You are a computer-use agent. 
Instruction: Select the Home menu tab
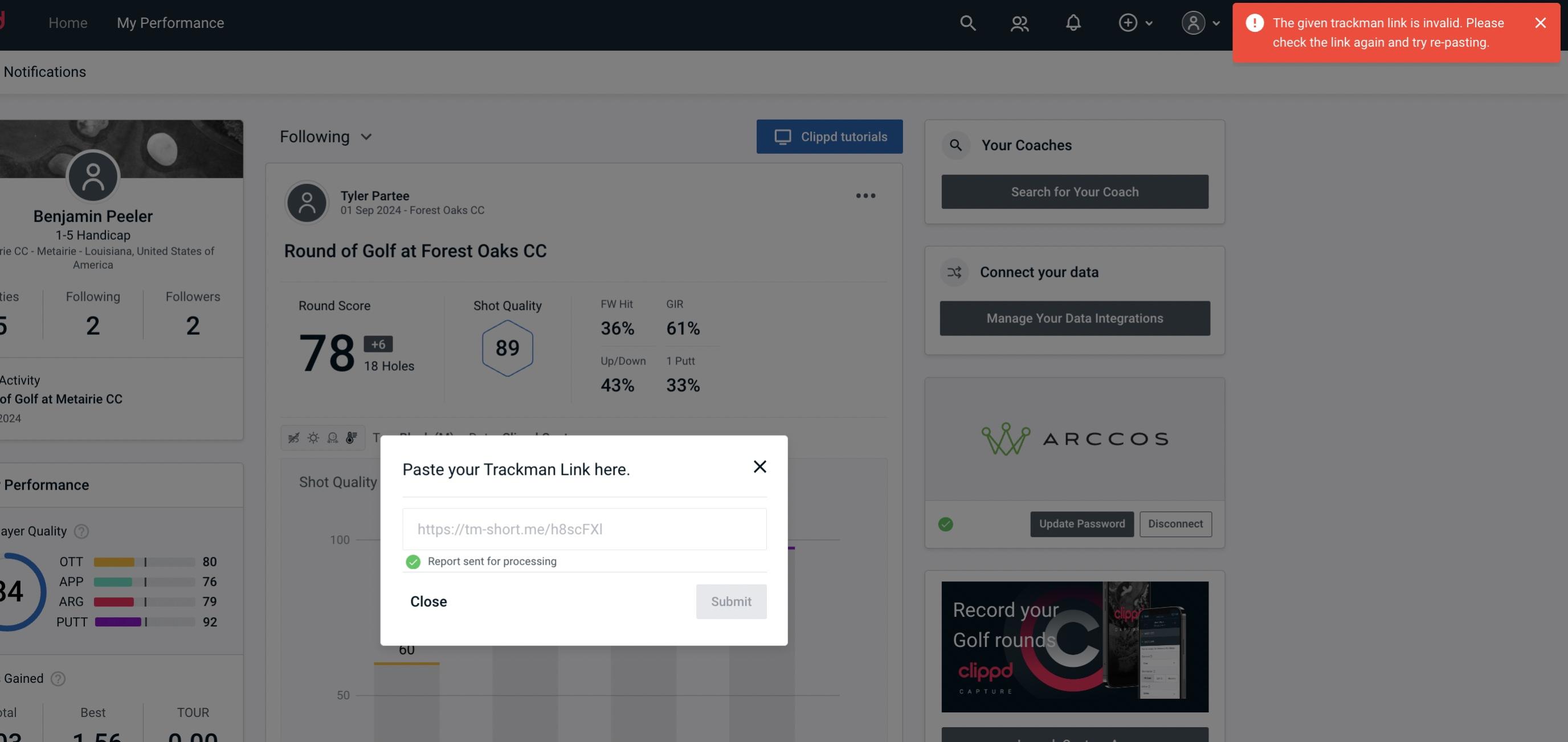(x=68, y=22)
